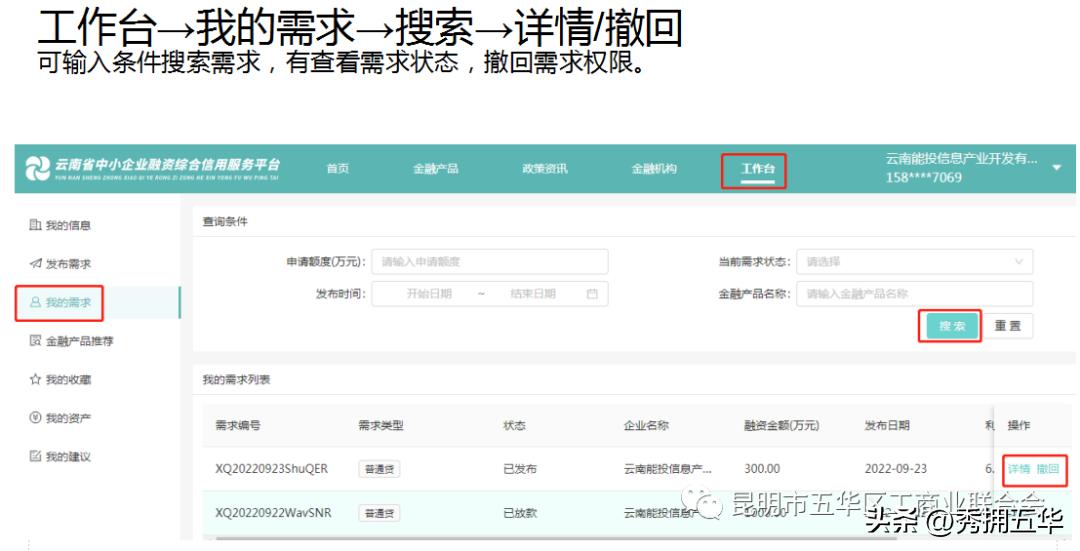Click the 2022-09-23 date cell
1080x551 pixels.
(x=896, y=469)
